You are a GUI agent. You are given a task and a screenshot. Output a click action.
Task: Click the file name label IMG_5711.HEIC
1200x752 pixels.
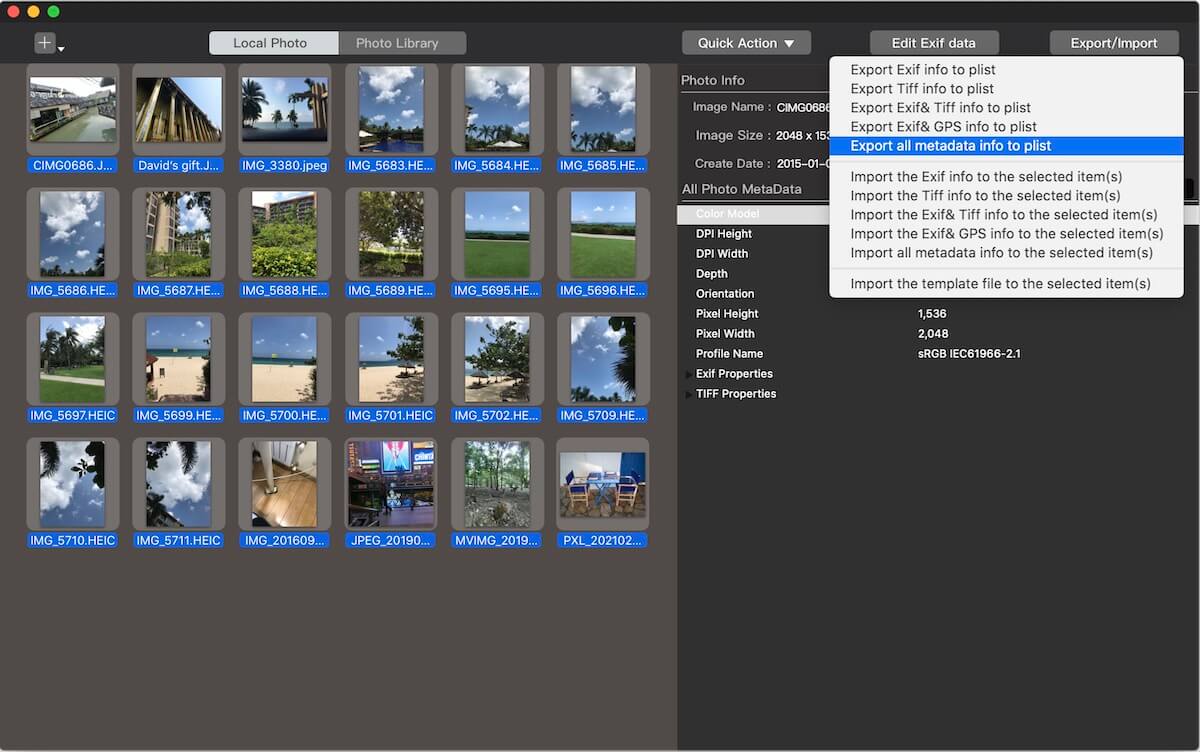point(179,540)
